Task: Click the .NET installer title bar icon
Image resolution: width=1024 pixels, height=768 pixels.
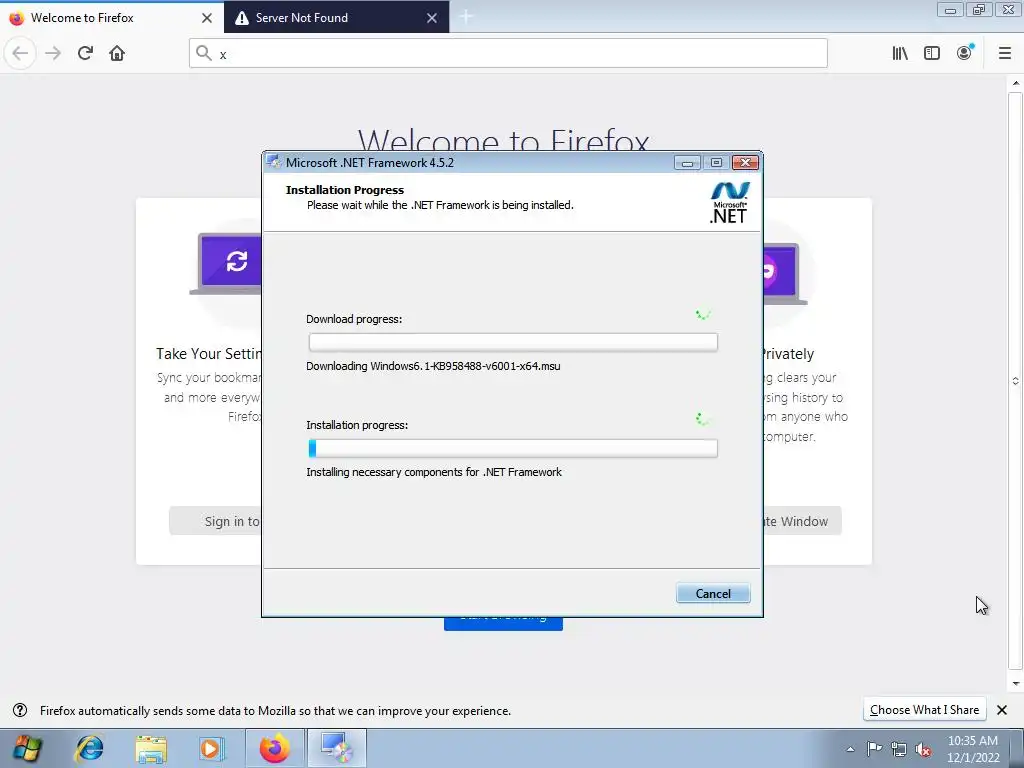Action: tap(274, 163)
